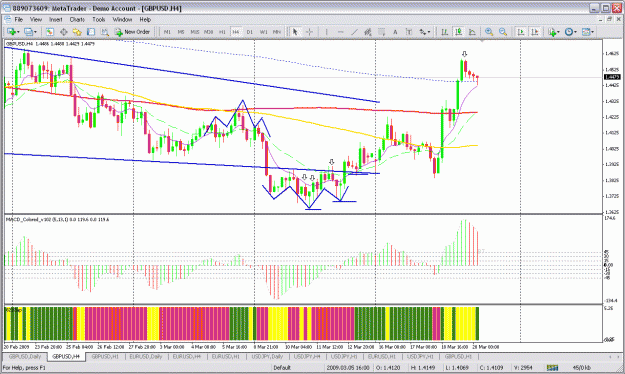Toggle chart Auto Scroll
Viewport: 625px width, 374px height.
pos(521,32)
